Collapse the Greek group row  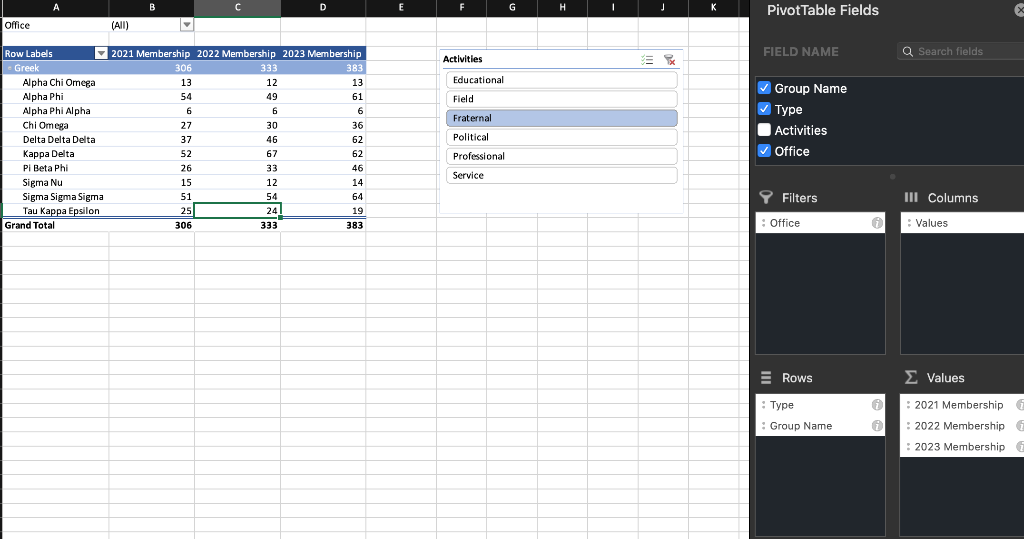(9, 68)
